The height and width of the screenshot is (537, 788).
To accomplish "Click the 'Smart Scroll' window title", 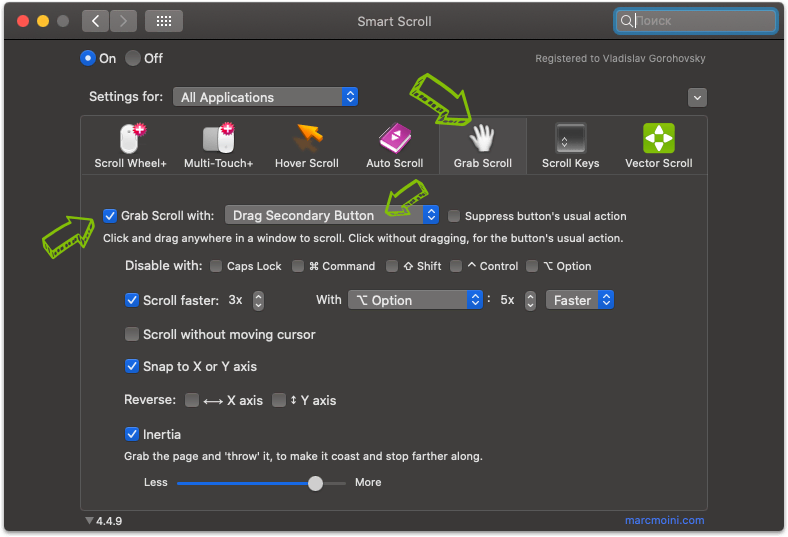I will pyautogui.click(x=395, y=22).
